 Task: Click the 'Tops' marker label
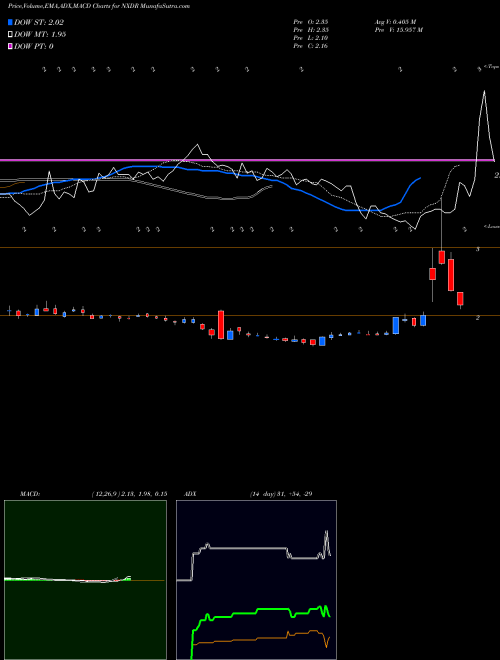pos(491,66)
